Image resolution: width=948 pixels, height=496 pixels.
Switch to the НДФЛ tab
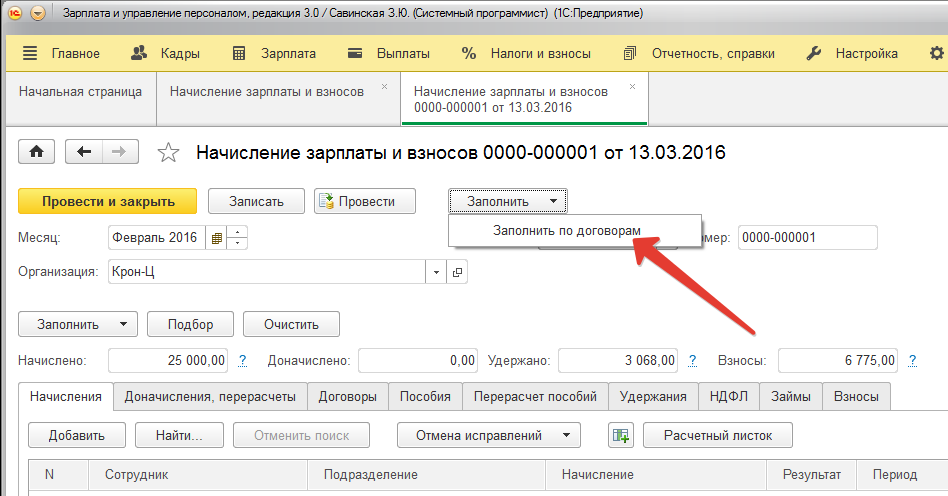coord(729,397)
